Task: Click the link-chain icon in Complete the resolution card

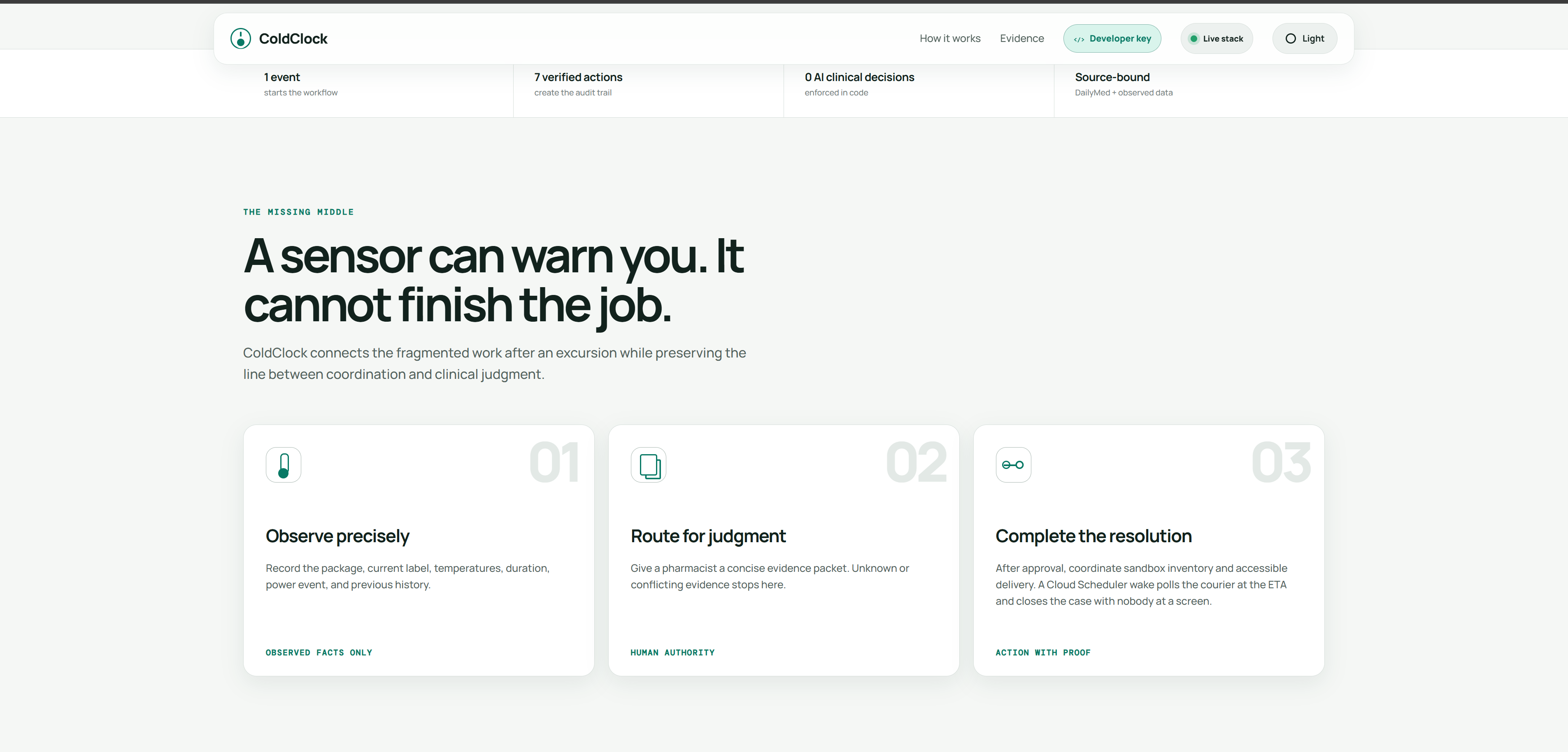Action: point(1014,465)
